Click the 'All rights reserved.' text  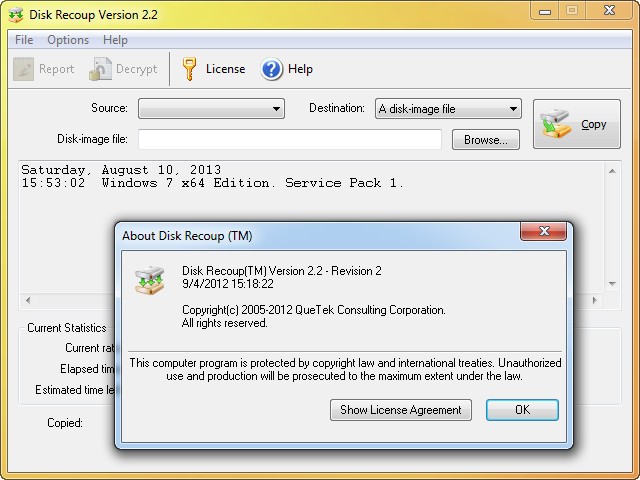point(225,323)
